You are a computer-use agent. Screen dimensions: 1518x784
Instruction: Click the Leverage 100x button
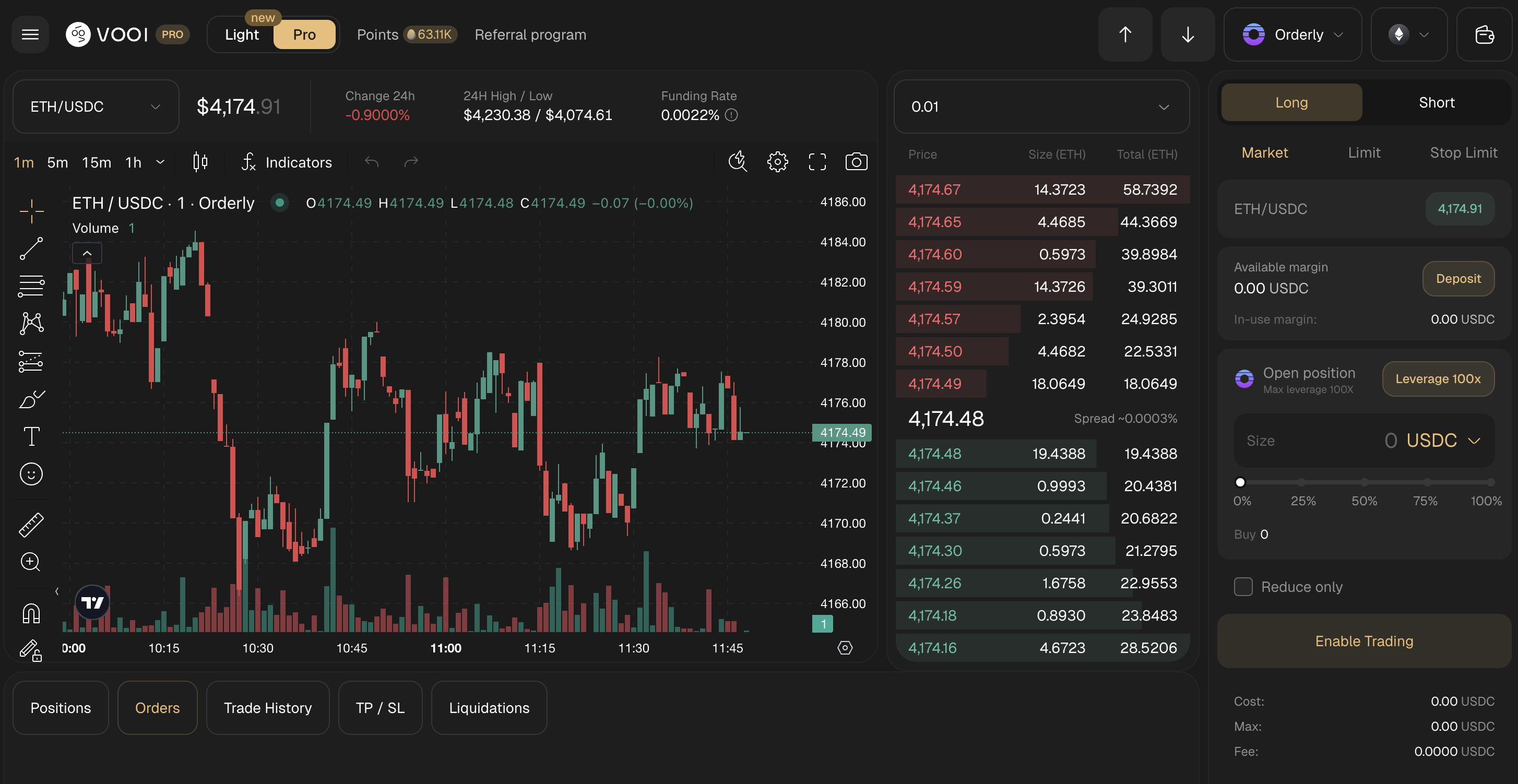[1438, 379]
